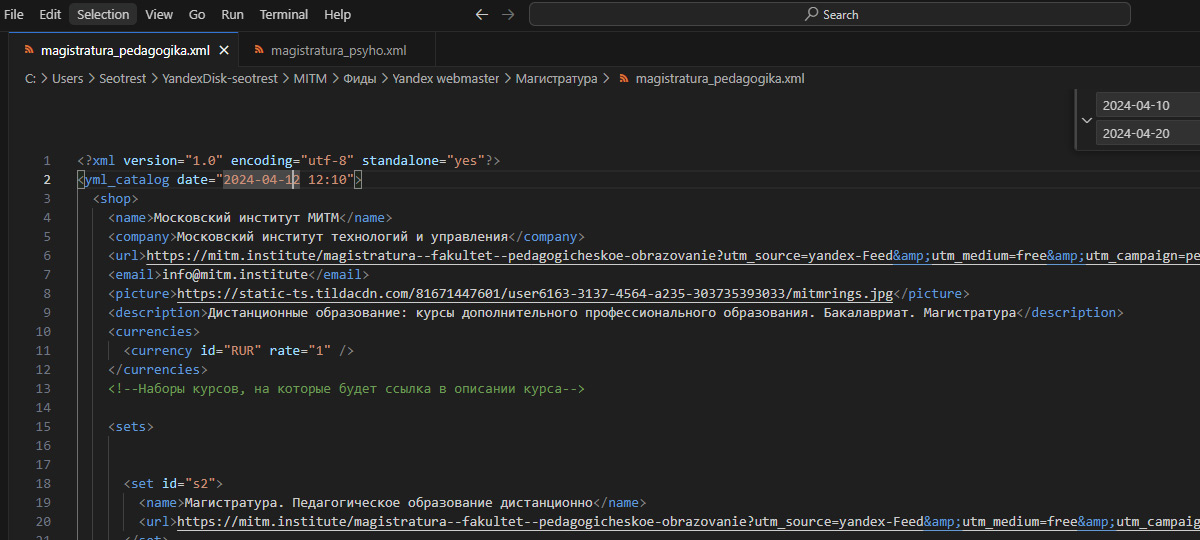Click the XML file icon on magistratura_pedagogika.xml tab
This screenshot has height=540, width=1200.
point(30,50)
